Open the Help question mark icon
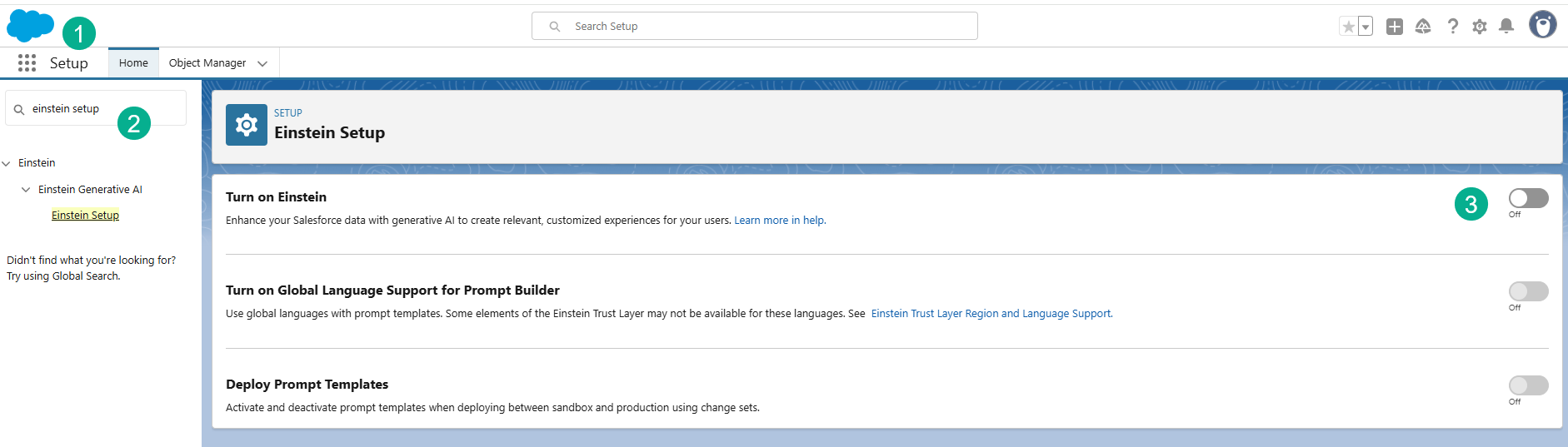 click(x=1452, y=27)
